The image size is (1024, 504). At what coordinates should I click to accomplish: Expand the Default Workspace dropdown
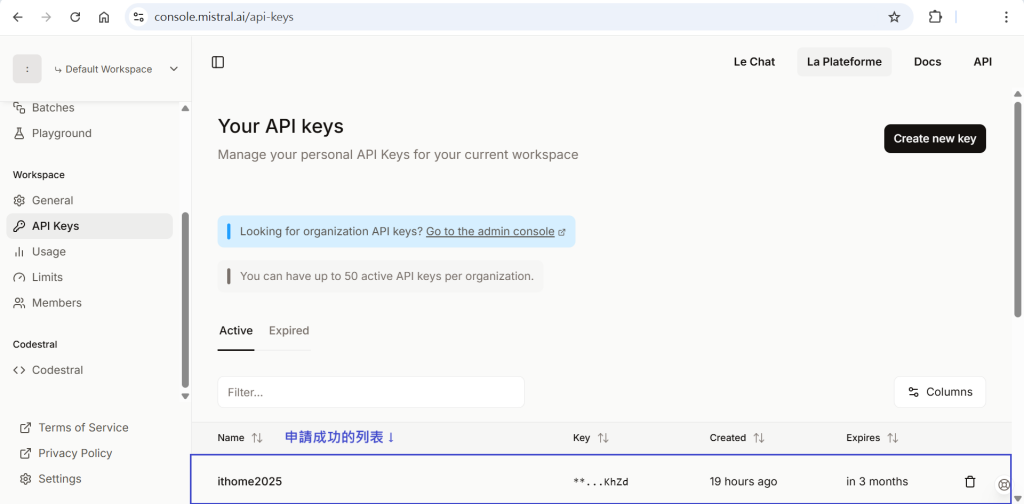174,69
